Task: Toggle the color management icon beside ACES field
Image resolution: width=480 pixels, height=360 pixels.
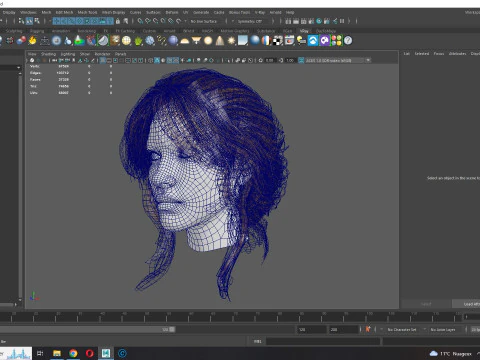Action: (x=301, y=60)
